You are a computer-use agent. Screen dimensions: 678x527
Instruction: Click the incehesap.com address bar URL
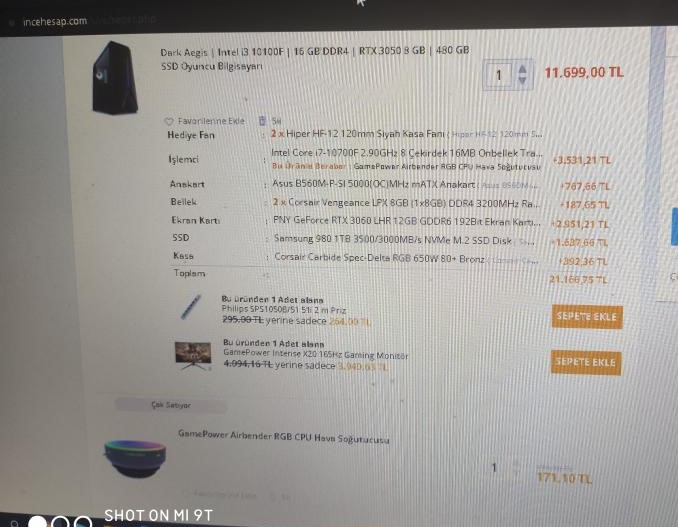pos(55,21)
